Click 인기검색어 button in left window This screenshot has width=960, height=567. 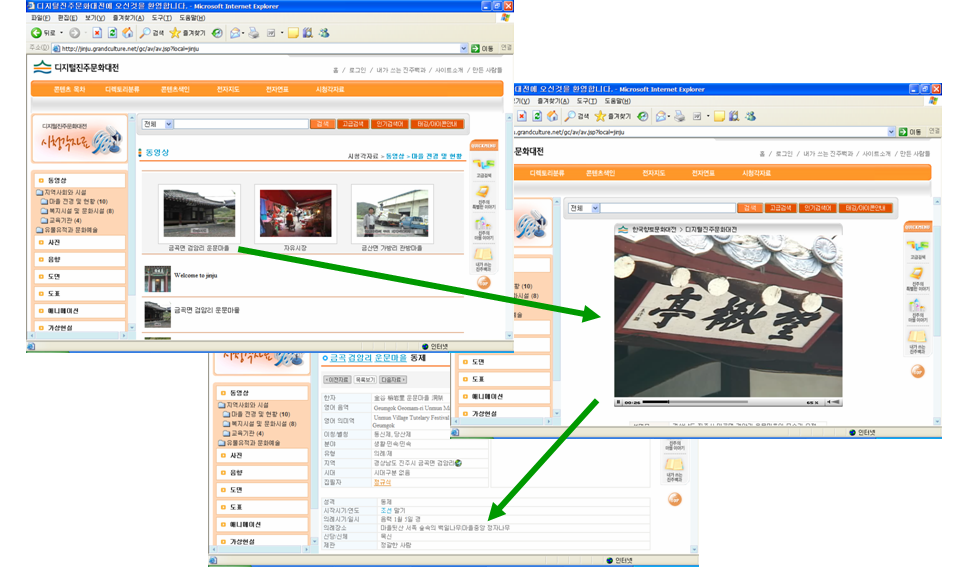tap(389, 124)
